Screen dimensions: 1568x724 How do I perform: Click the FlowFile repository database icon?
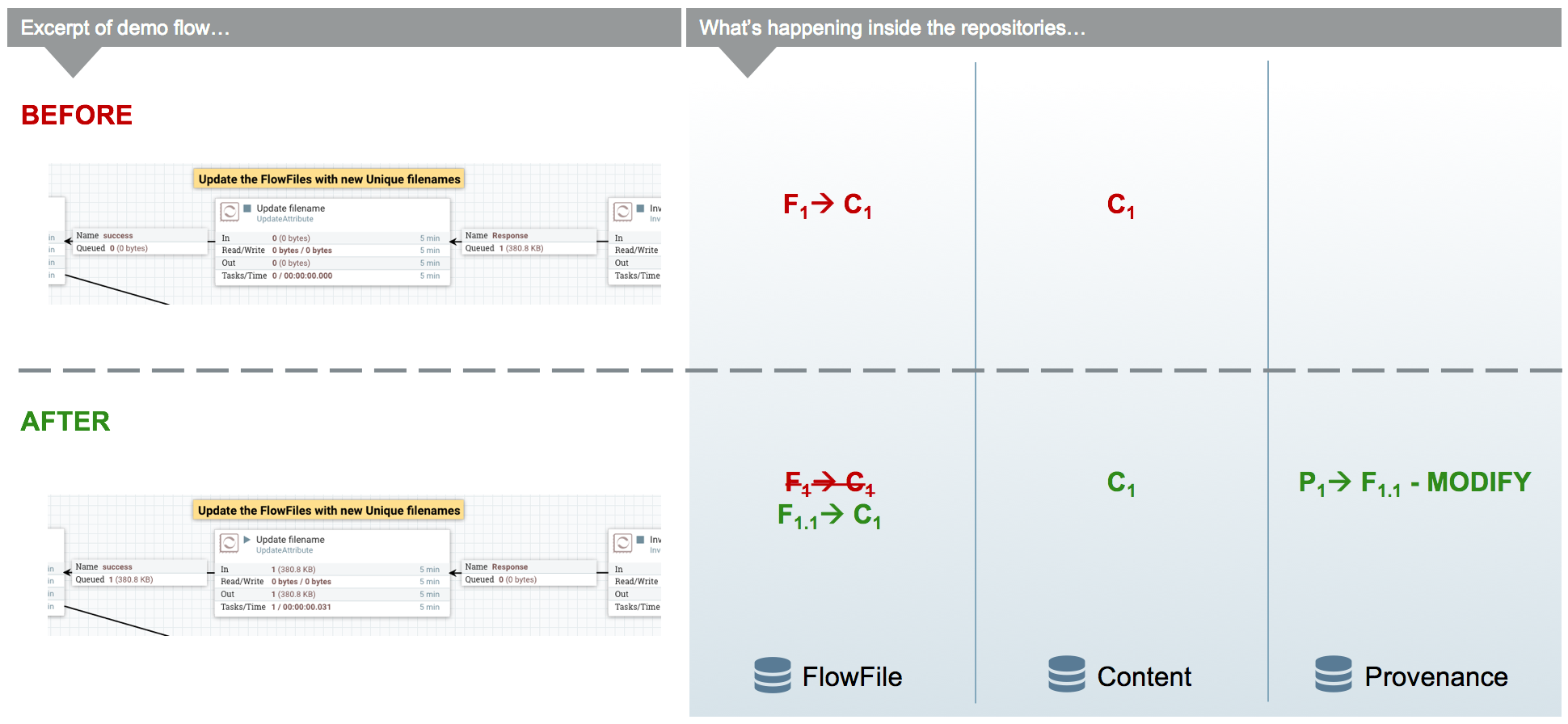tap(772, 675)
